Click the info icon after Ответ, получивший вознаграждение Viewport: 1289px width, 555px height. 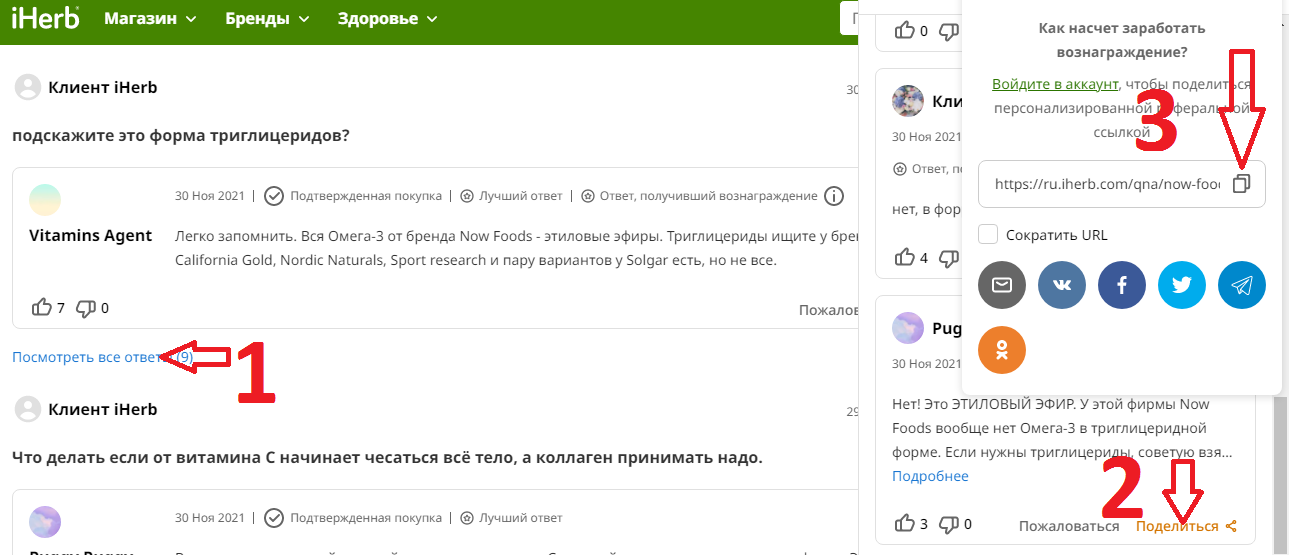[x=834, y=196]
